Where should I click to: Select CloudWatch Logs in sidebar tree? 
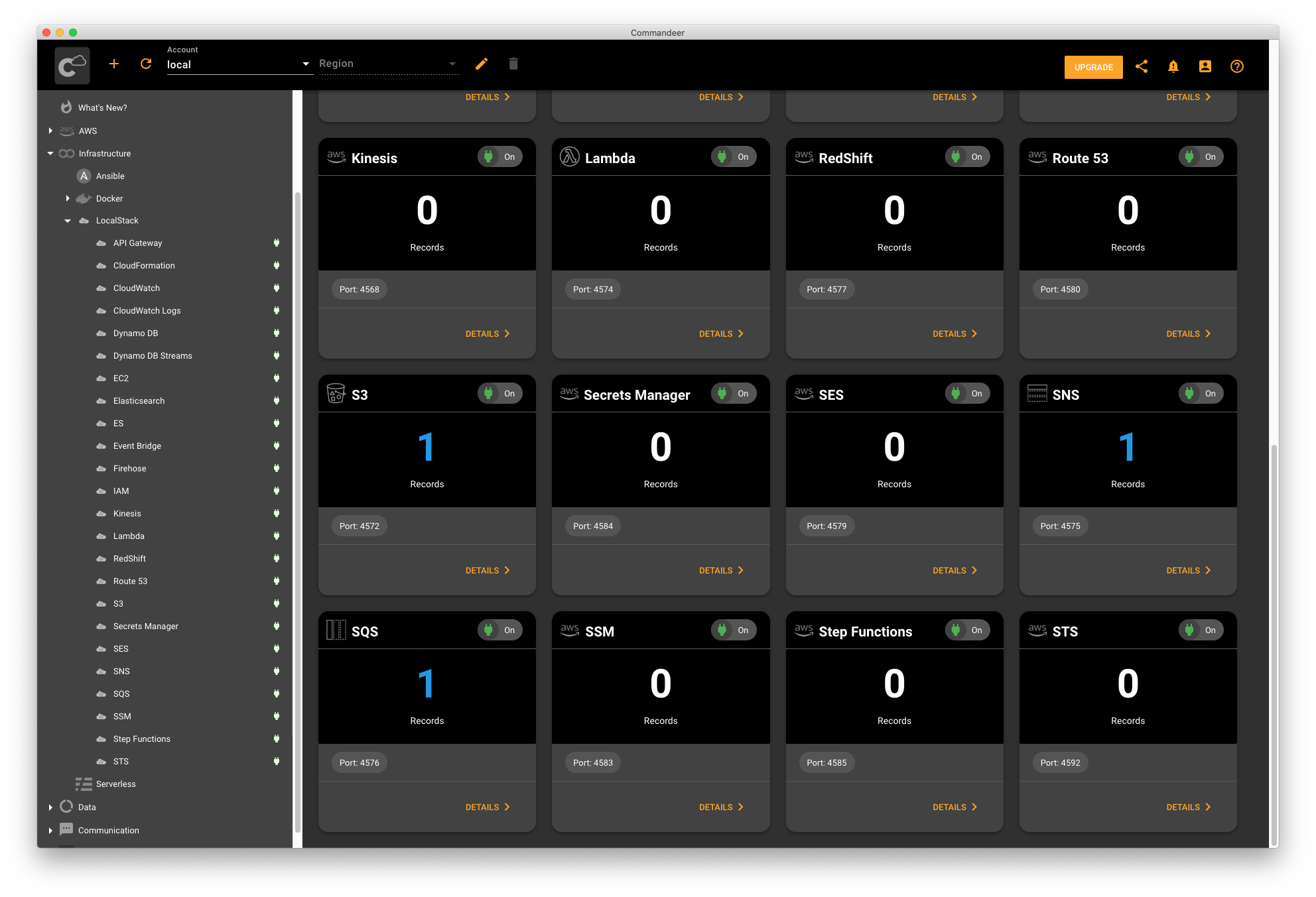tap(147, 311)
